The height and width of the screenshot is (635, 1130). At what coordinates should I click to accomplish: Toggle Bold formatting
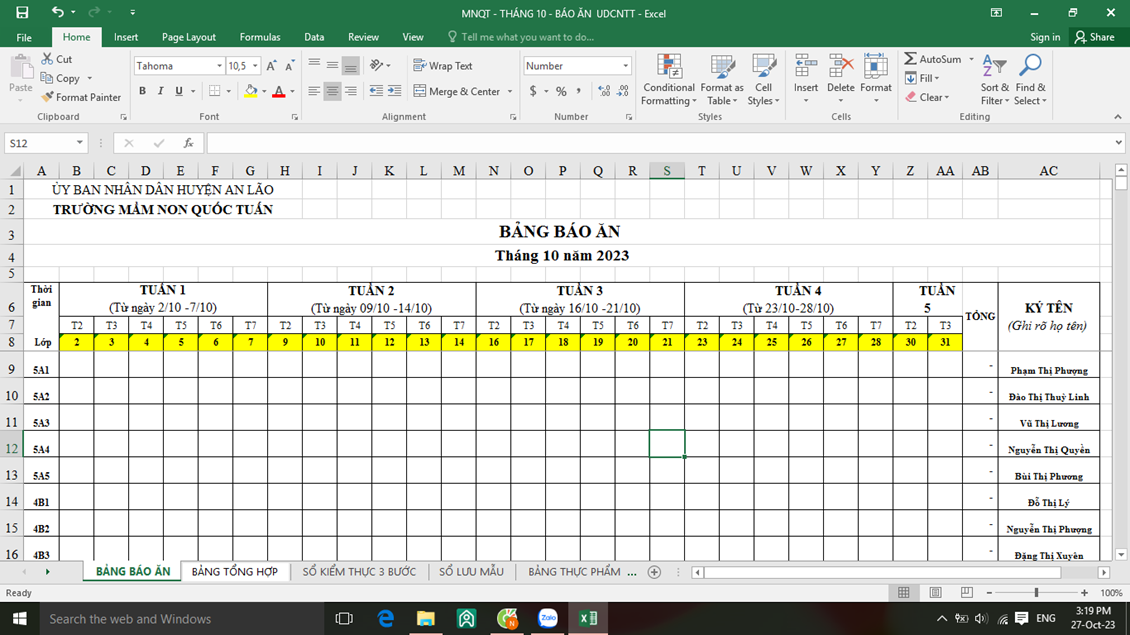pyautogui.click(x=142, y=91)
